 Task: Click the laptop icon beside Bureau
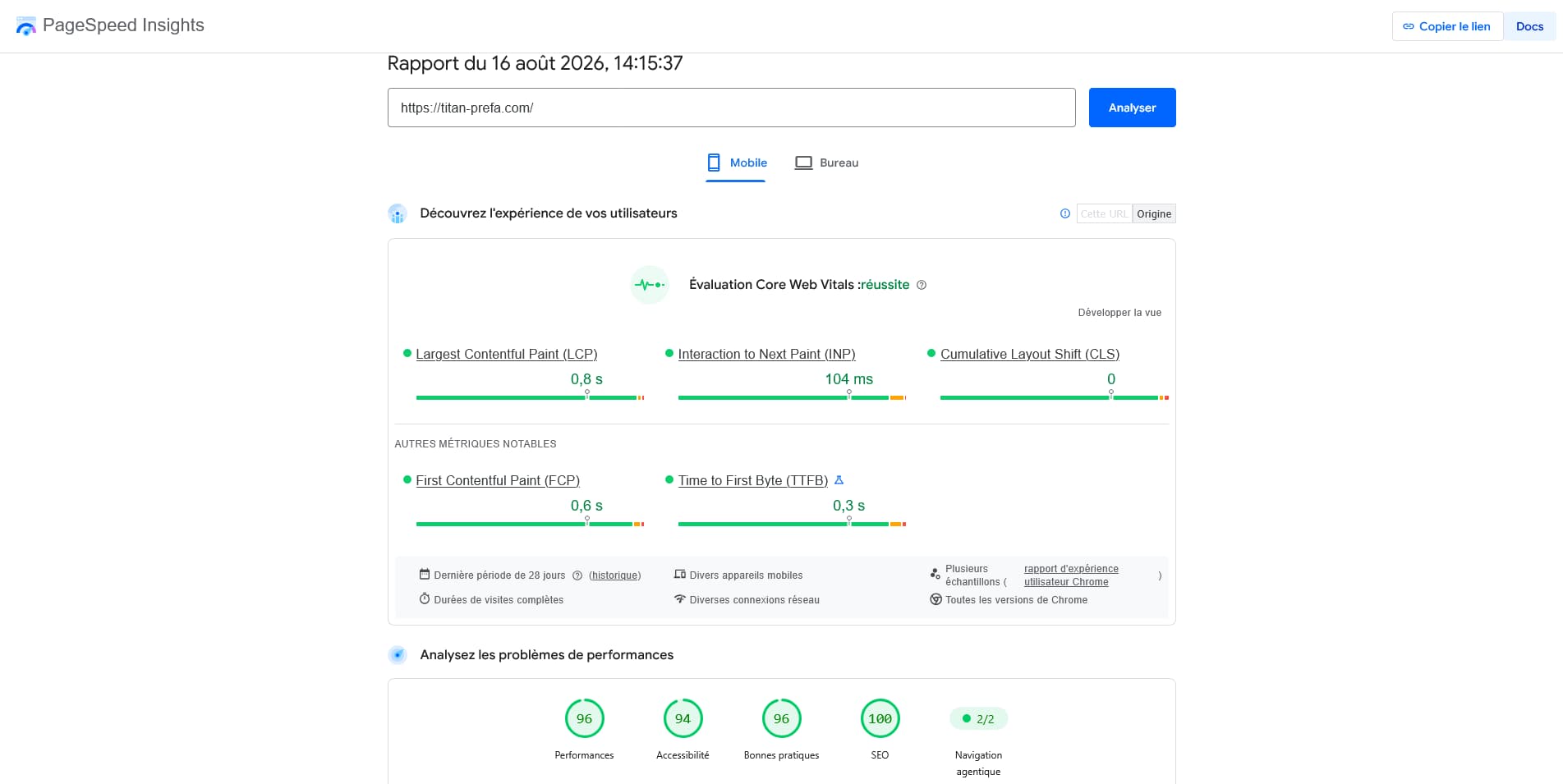803,163
